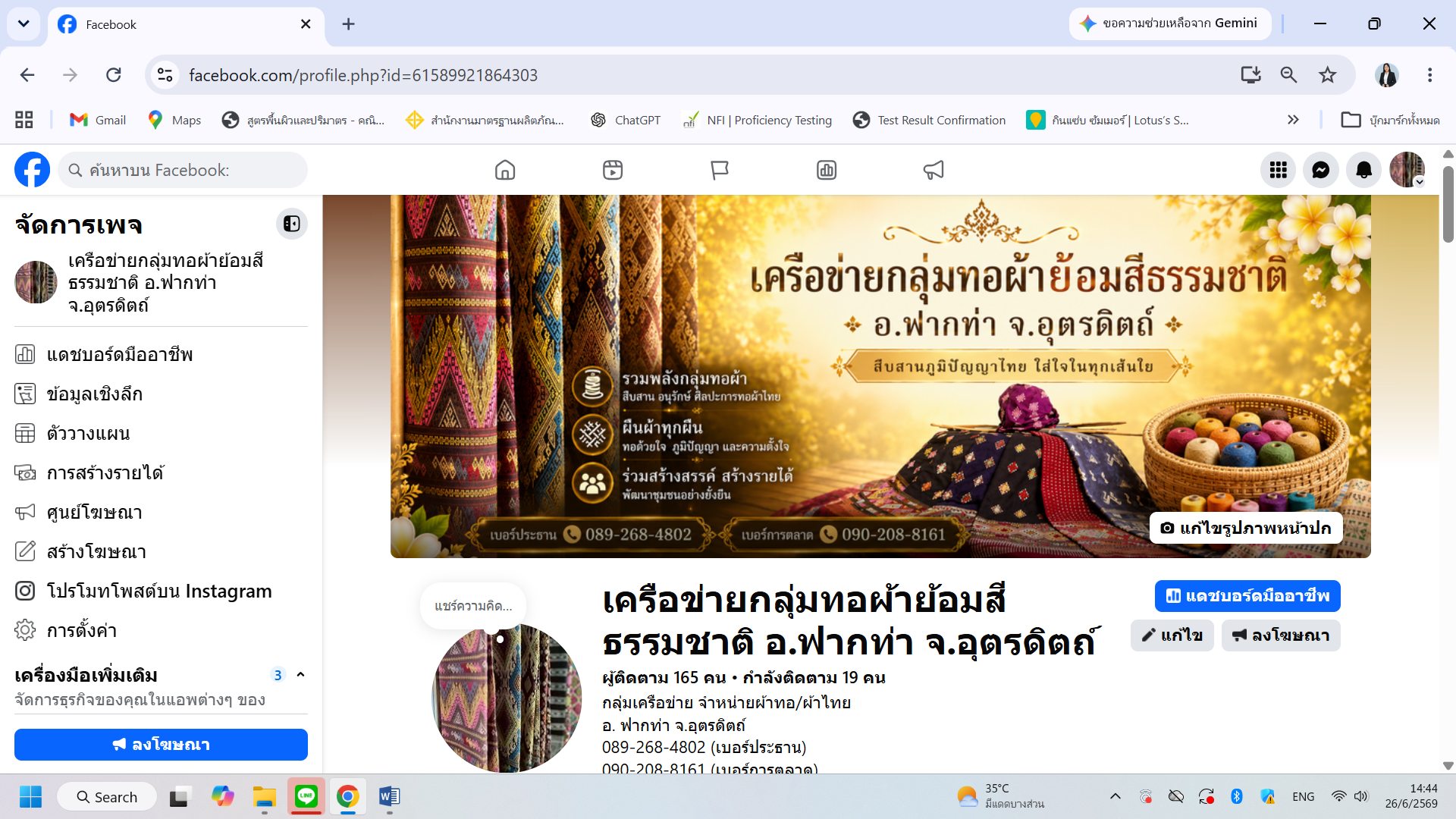Image resolution: width=1456 pixels, height=819 pixels.
Task: Click the page vertical scrollbar
Action: click(x=1448, y=205)
